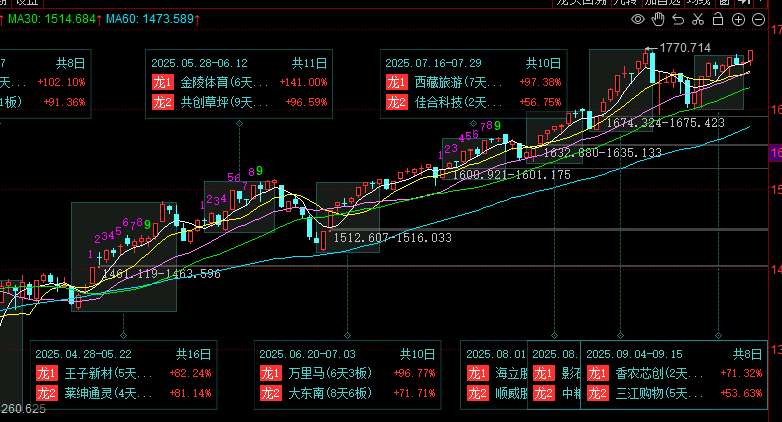Click the undo arrow icon
The width and height of the screenshot is (782, 422).
click(x=678, y=19)
